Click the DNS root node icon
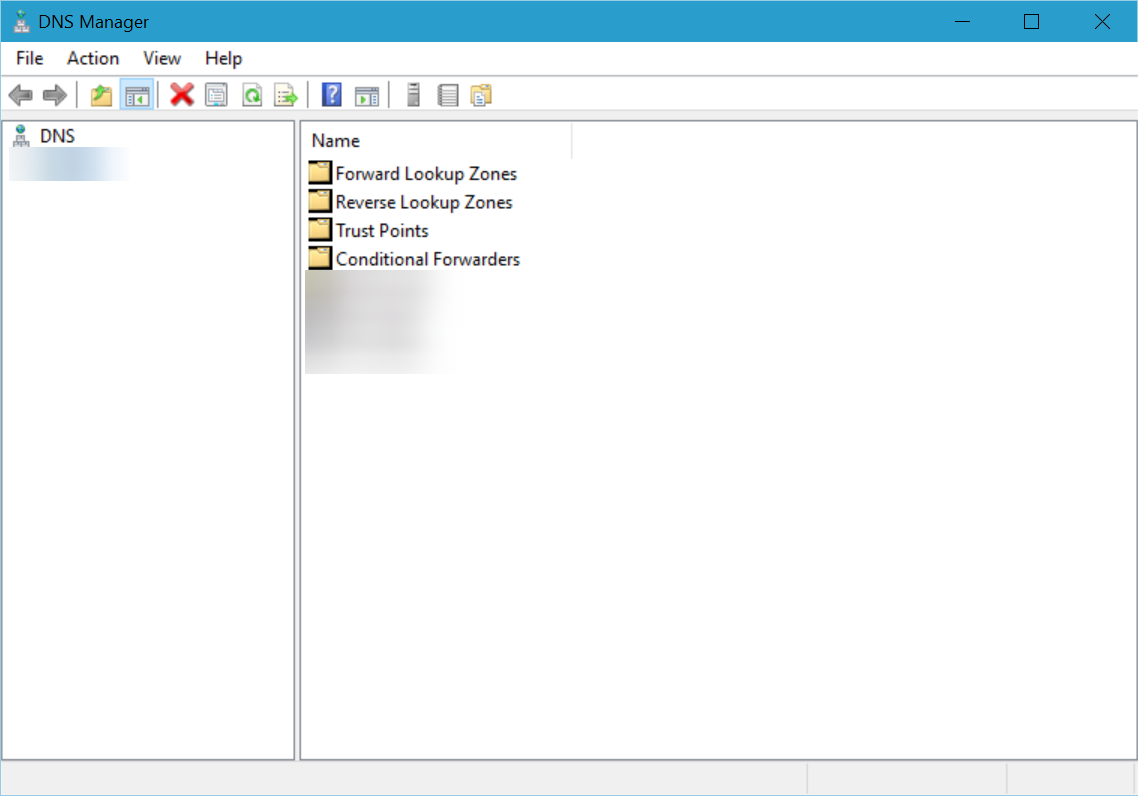The width and height of the screenshot is (1138, 796). click(x=21, y=136)
